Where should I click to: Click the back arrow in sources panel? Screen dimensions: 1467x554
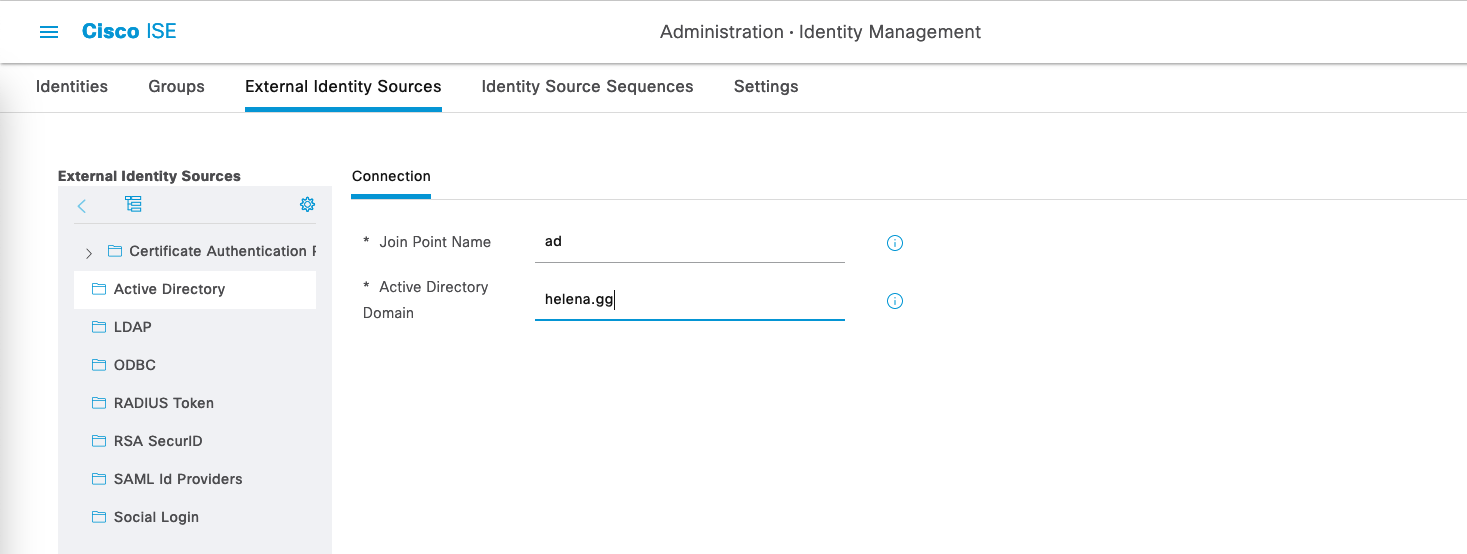[82, 205]
